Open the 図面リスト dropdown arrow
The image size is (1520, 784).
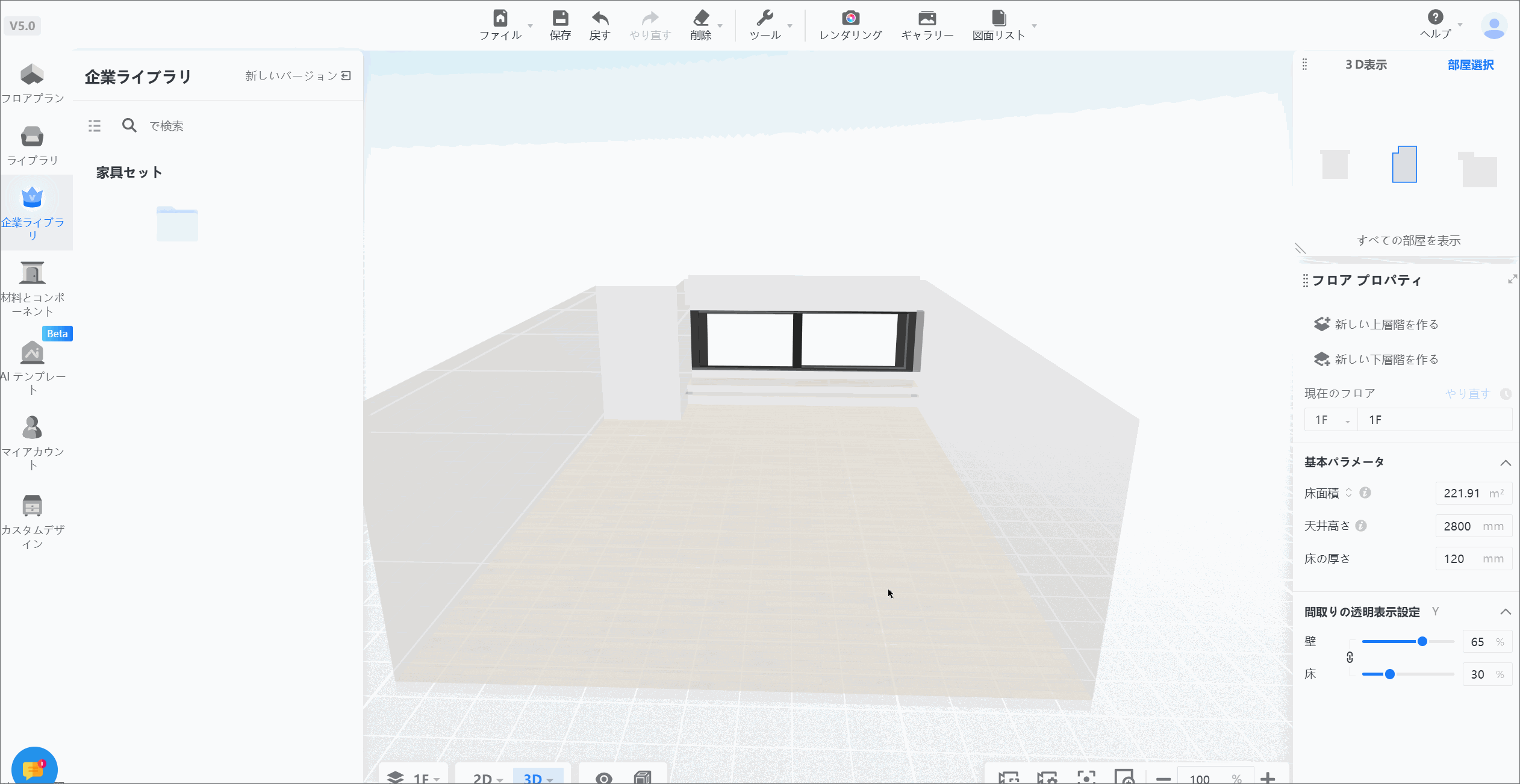point(1034,26)
